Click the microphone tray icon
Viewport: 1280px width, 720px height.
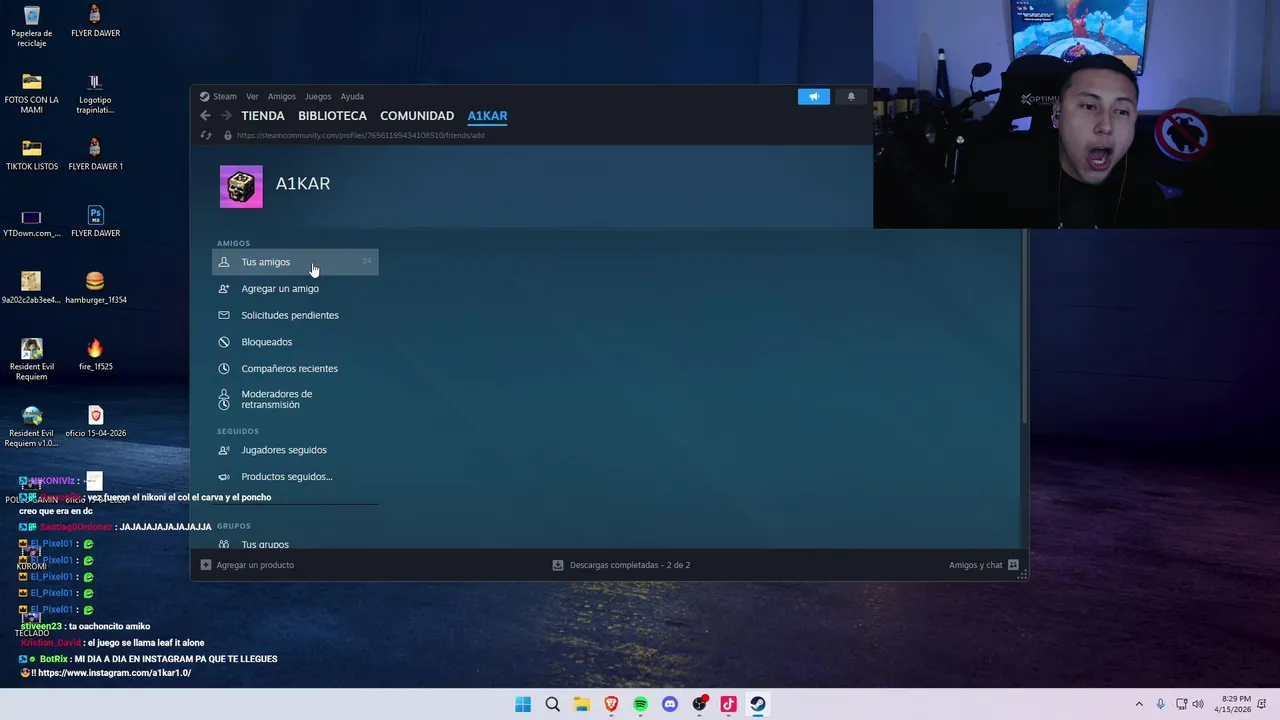(x=1160, y=704)
